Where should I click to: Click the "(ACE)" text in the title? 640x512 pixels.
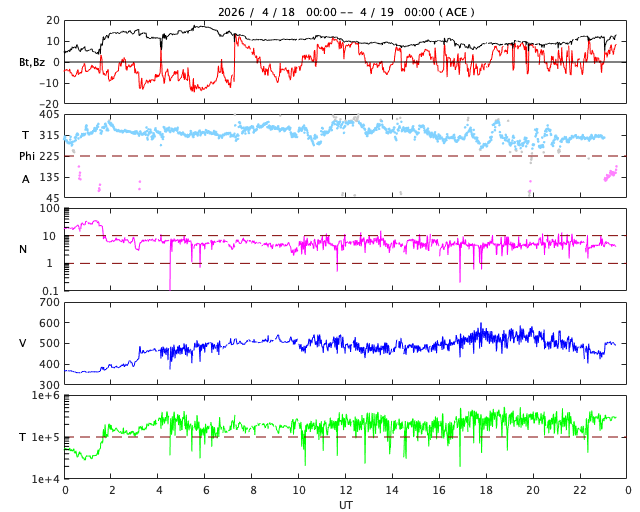coord(455,12)
